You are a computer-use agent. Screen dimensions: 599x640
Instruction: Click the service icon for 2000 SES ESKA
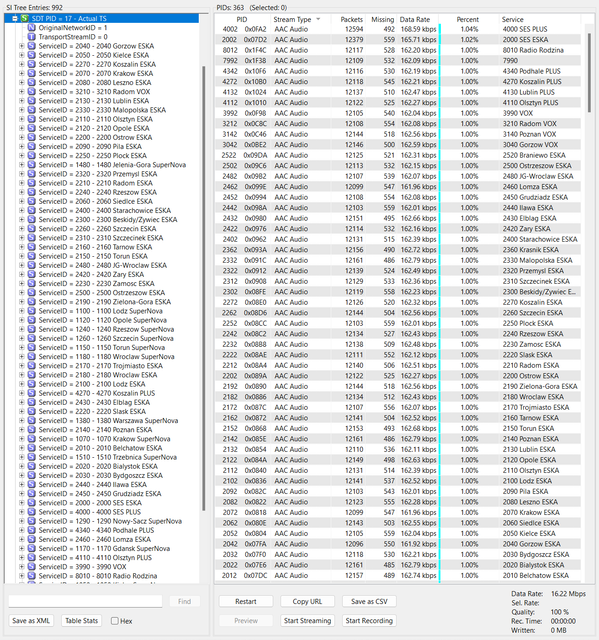click(x=31, y=502)
